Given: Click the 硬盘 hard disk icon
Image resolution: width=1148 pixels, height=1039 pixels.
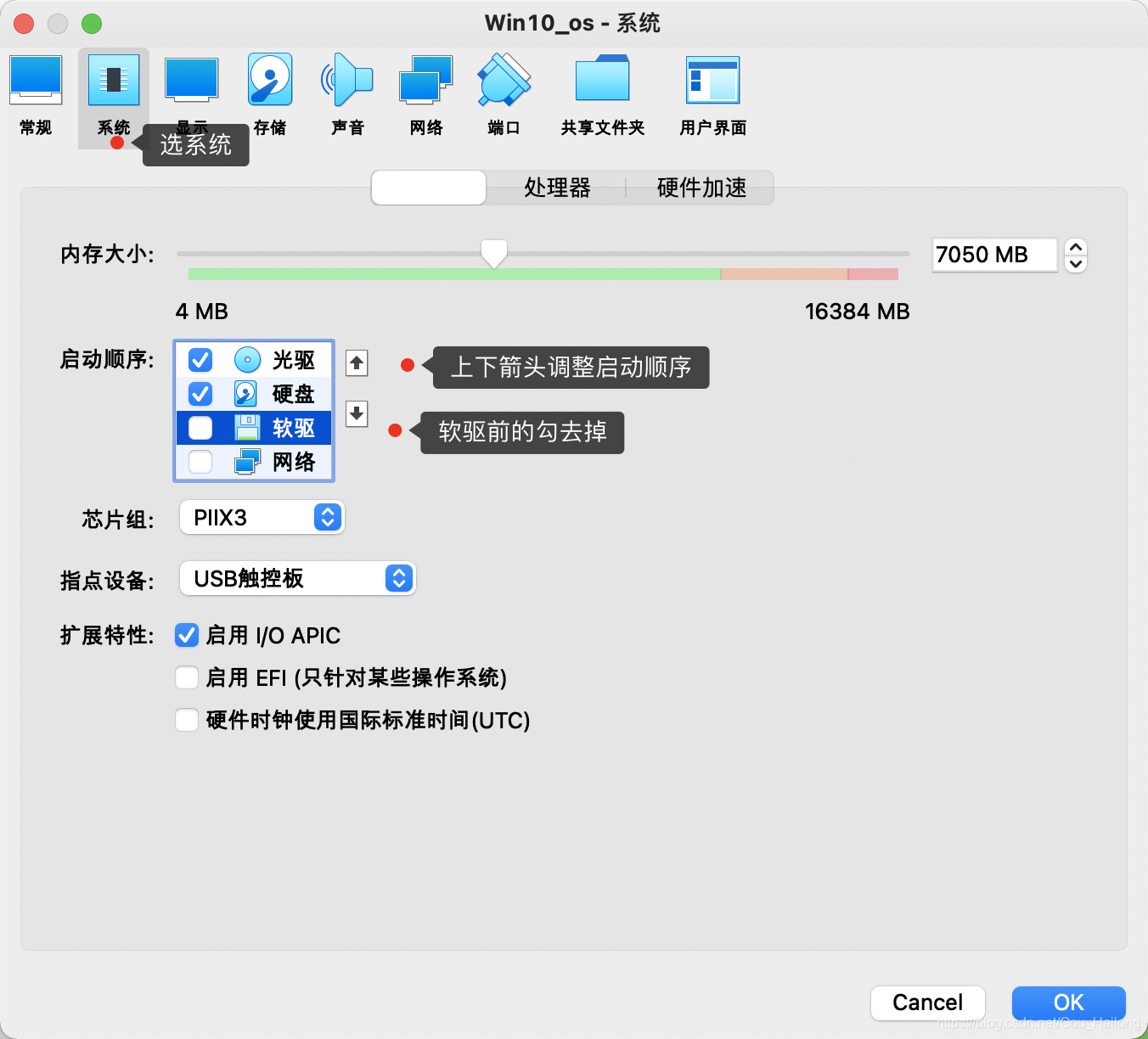Looking at the screenshot, I should click(x=245, y=394).
